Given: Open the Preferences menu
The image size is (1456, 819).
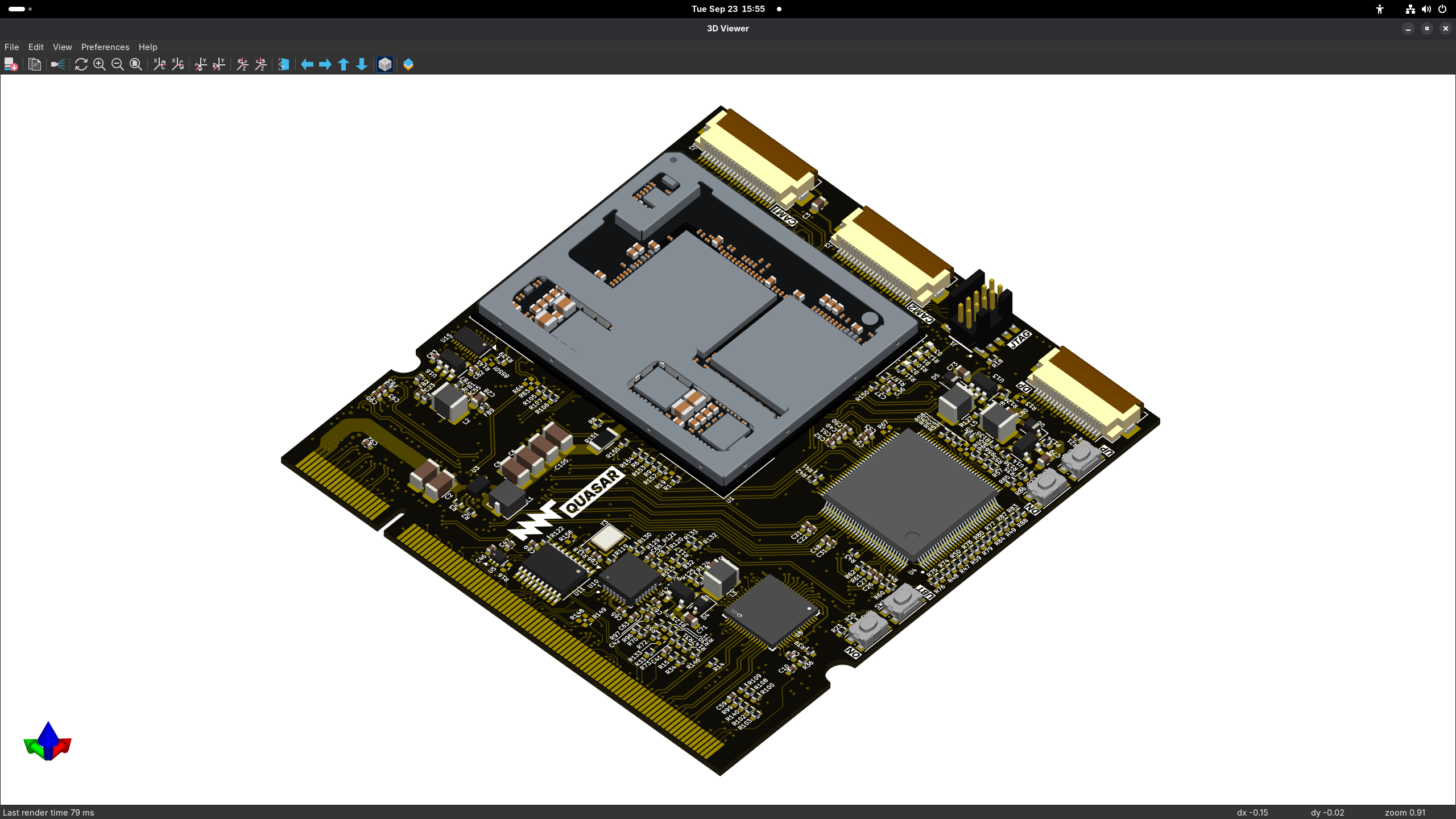Looking at the screenshot, I should coord(105,47).
